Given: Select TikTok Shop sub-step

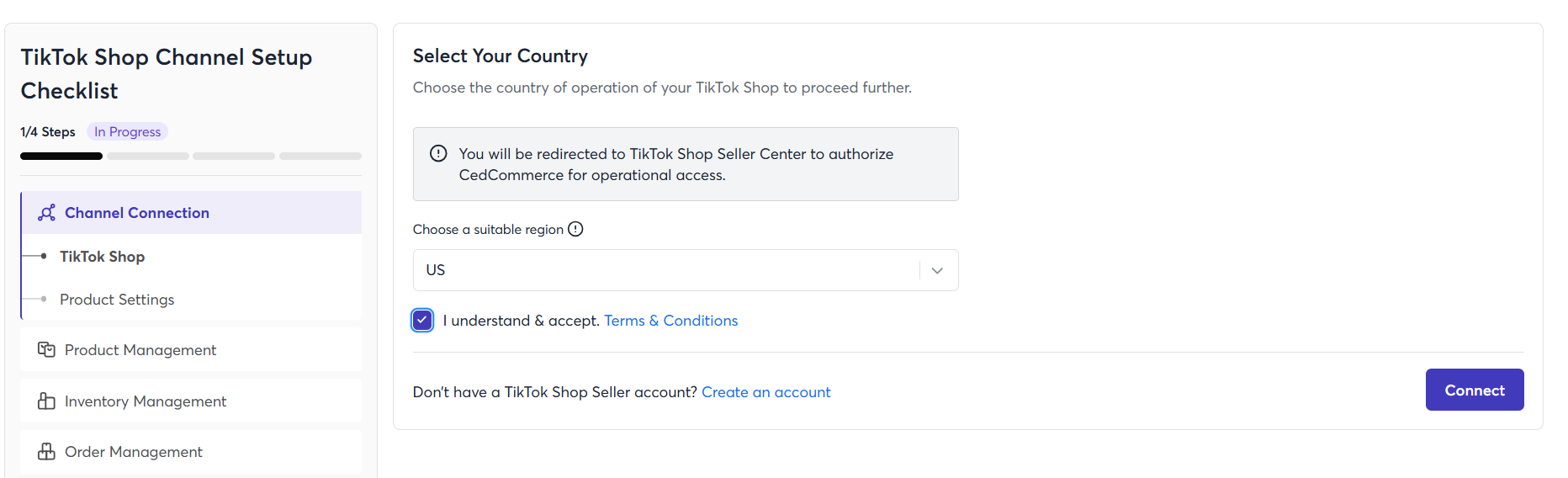Looking at the screenshot, I should tap(102, 257).
